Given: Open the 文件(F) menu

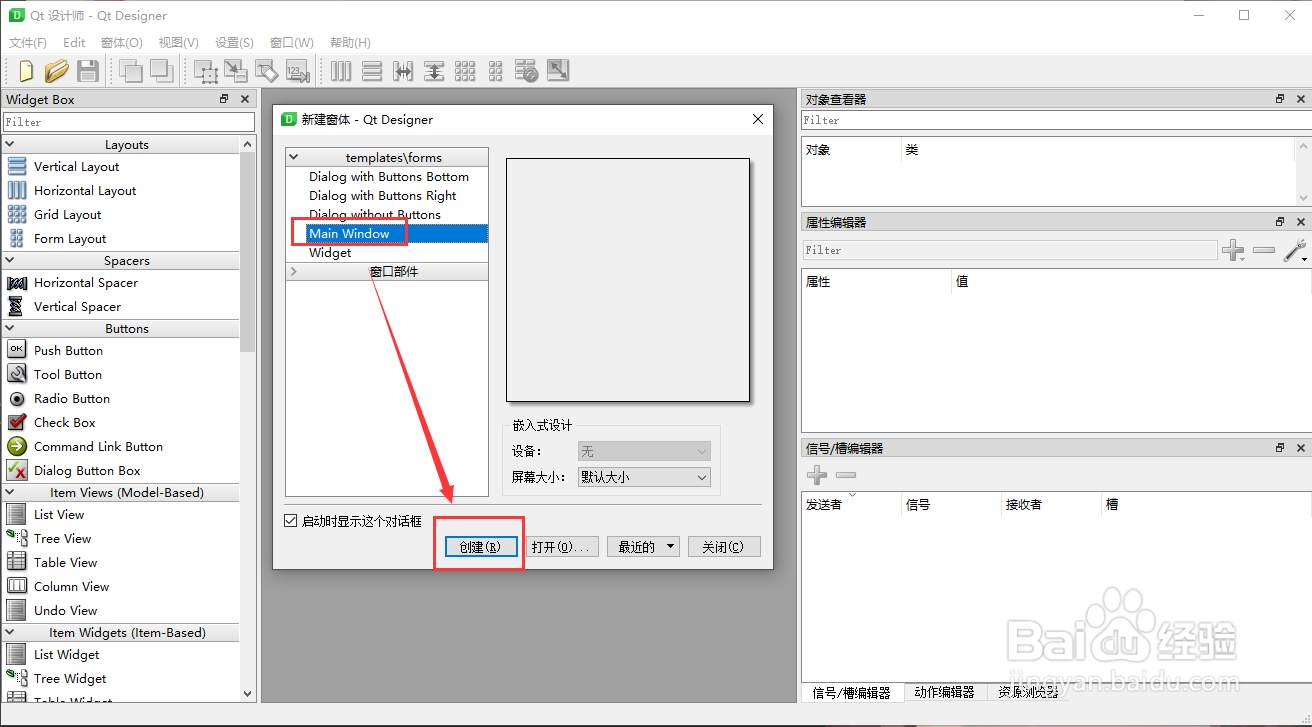Looking at the screenshot, I should (x=28, y=42).
